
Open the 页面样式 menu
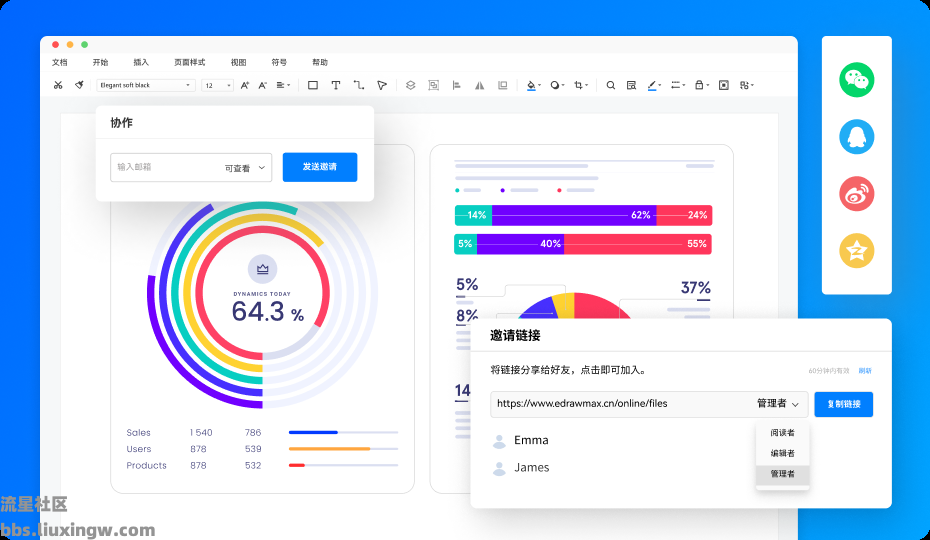pos(189,62)
